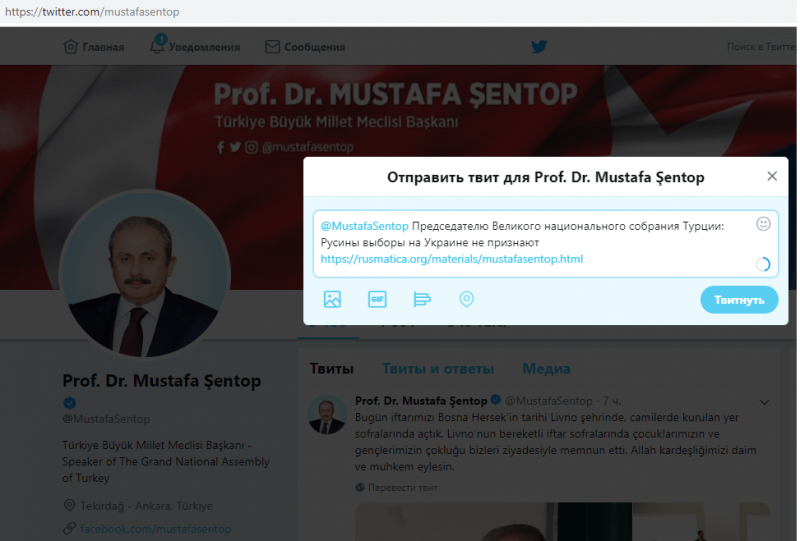Viewport: 800px width, 541px height.
Task: Click the tweet author name Prof. Dr. Mustafa Şentop
Action: (421, 401)
